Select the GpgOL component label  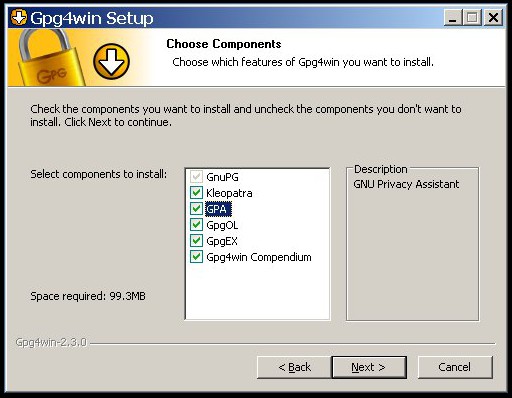pyautogui.click(x=222, y=225)
